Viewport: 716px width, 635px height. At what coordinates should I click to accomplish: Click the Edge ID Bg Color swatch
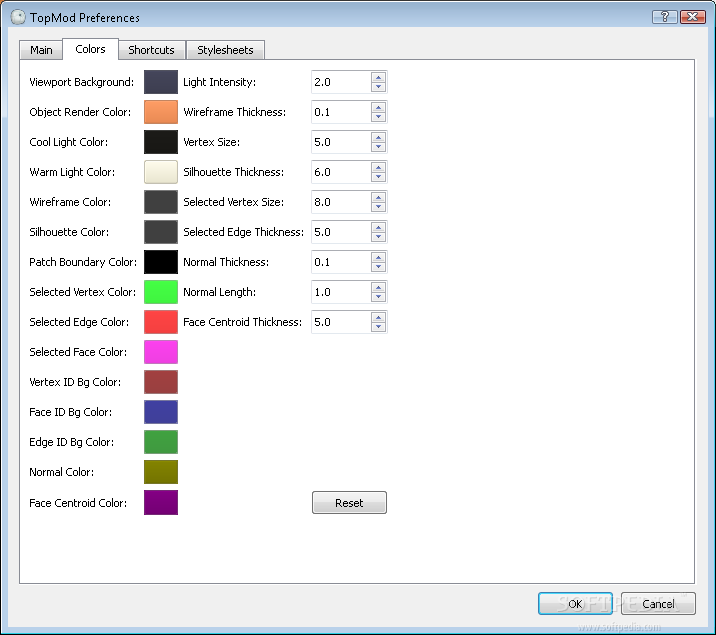(x=161, y=442)
